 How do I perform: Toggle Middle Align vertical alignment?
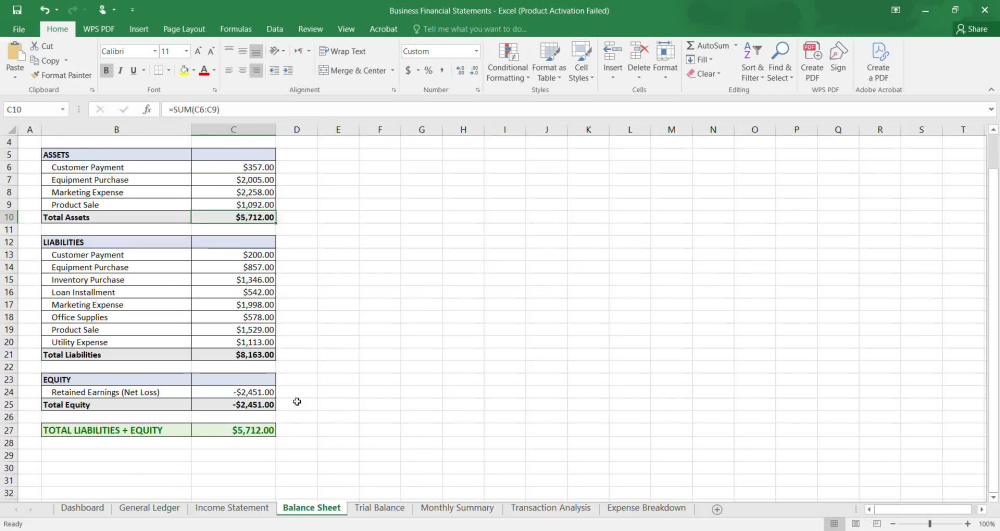[x=242, y=51]
